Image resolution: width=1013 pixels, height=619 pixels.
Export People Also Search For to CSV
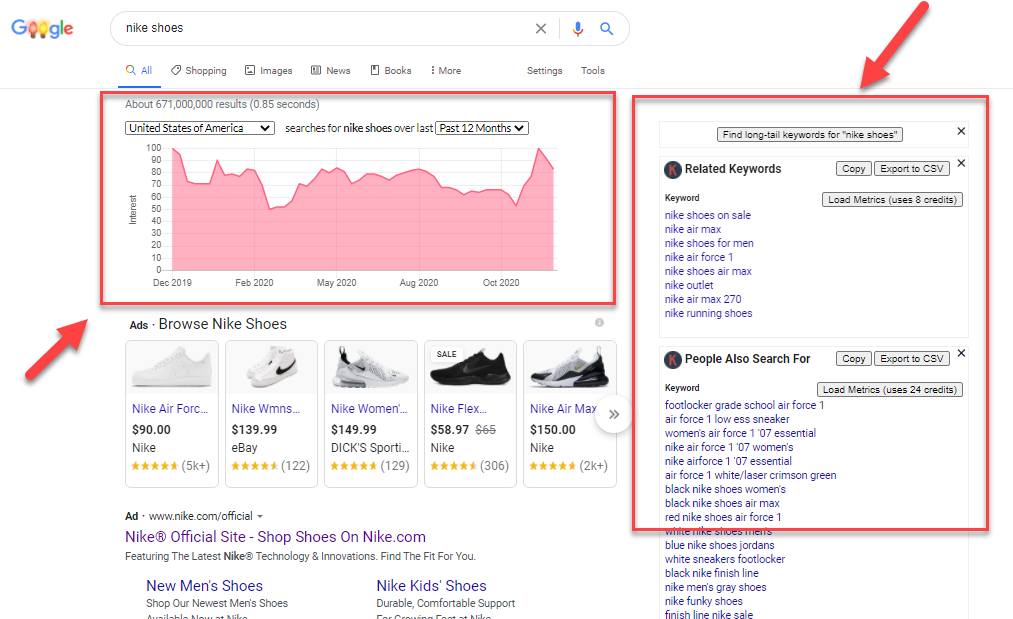click(912, 359)
